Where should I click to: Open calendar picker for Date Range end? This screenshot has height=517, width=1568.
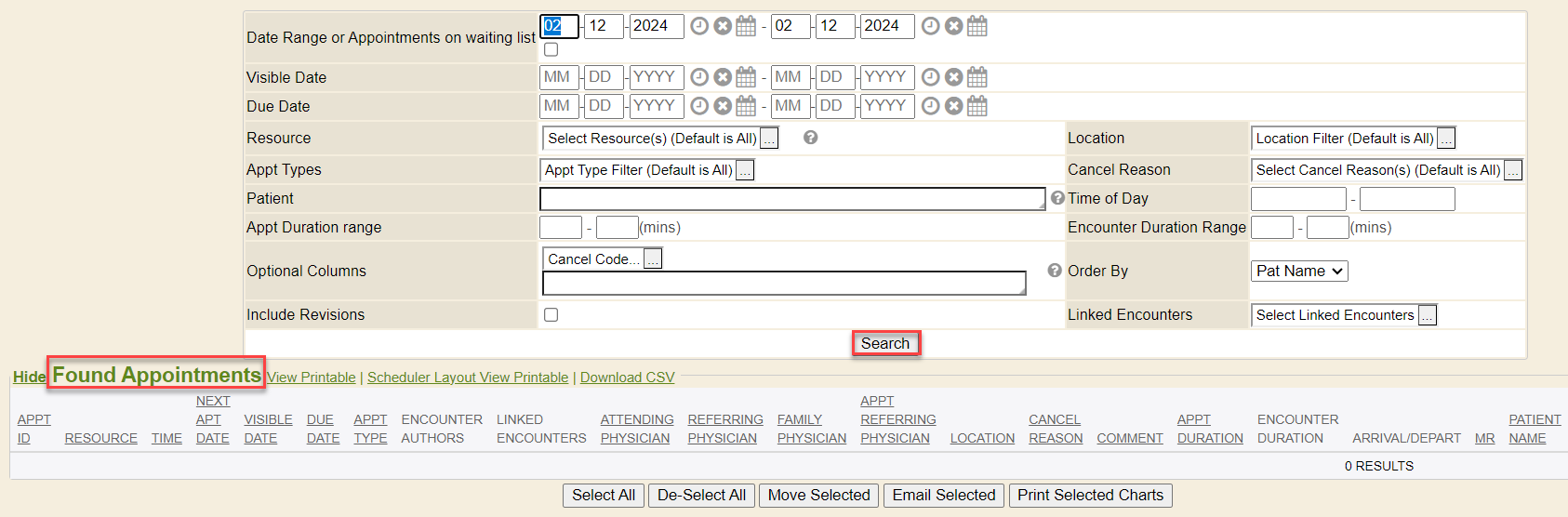[x=977, y=26]
